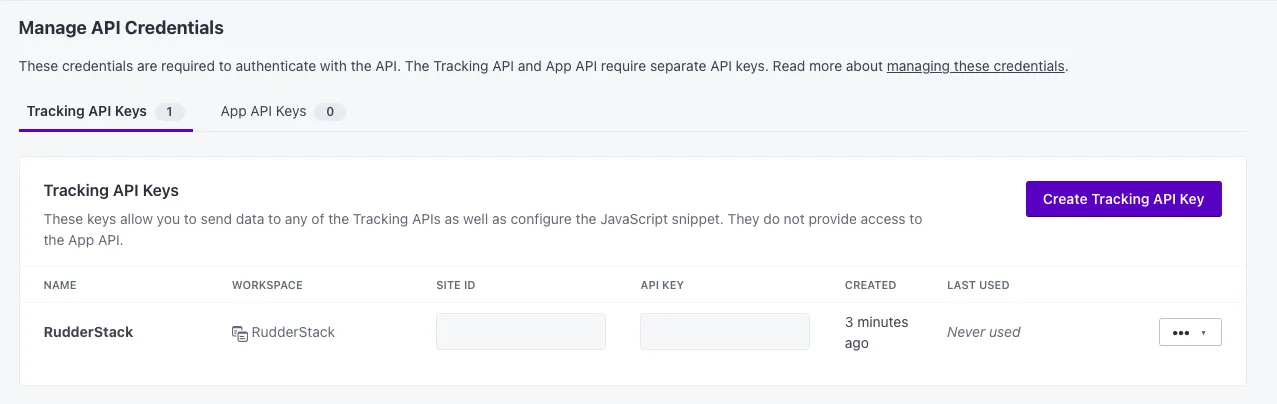Click the NAME column header
This screenshot has height=404, width=1277.
(x=60, y=285)
